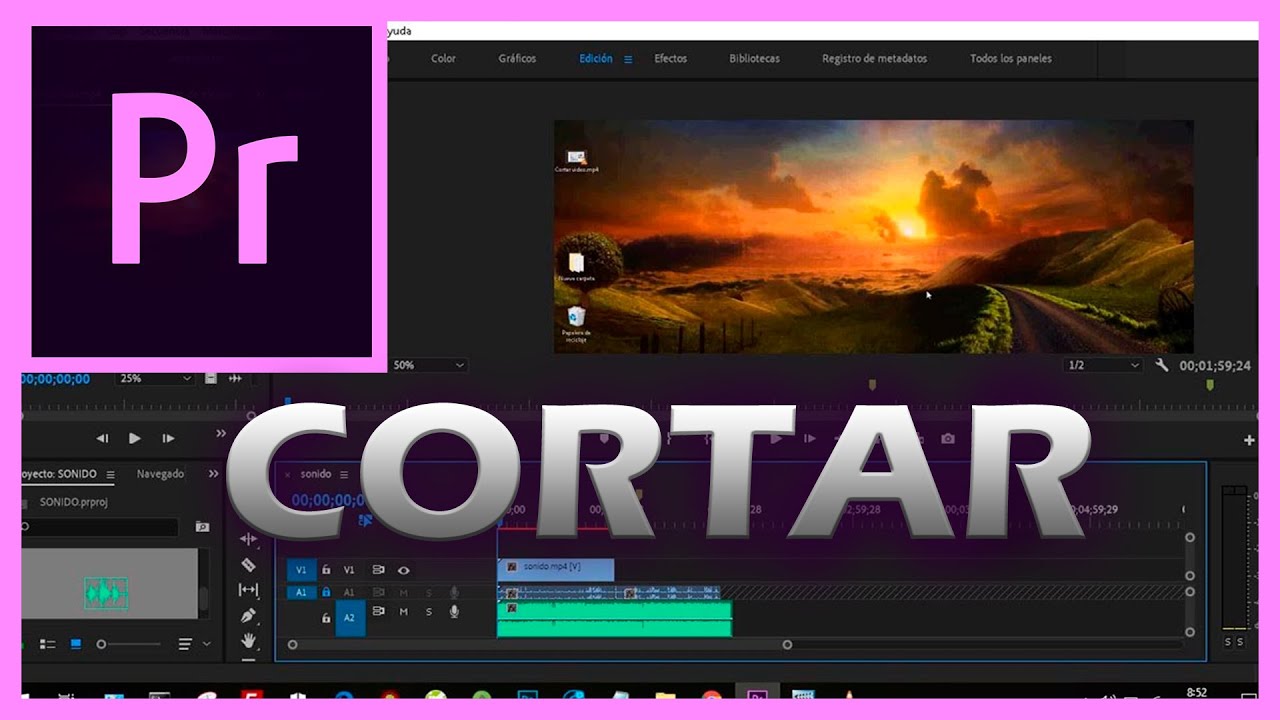This screenshot has height=720, width=1280.
Task: Switch to the Color workspace
Action: pyautogui.click(x=443, y=59)
